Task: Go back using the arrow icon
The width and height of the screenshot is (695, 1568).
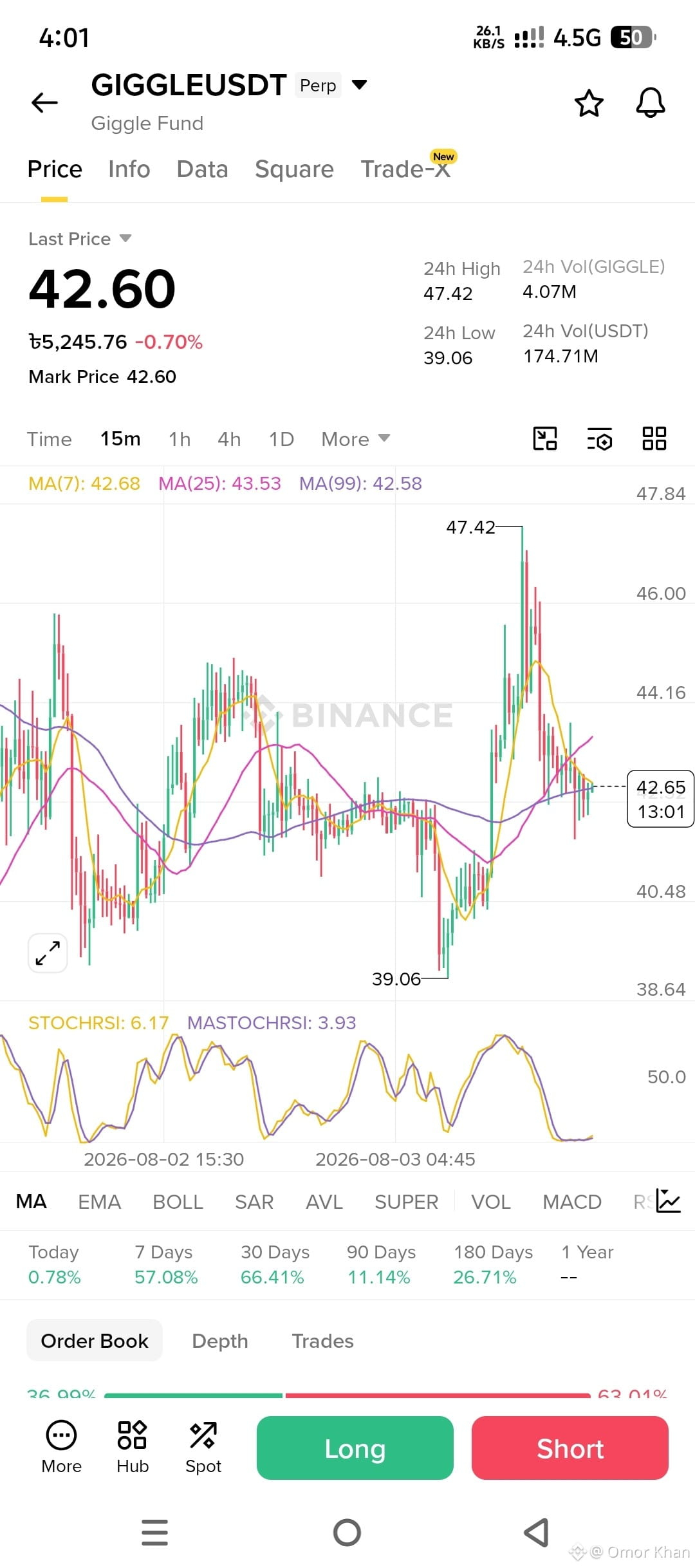Action: click(44, 102)
